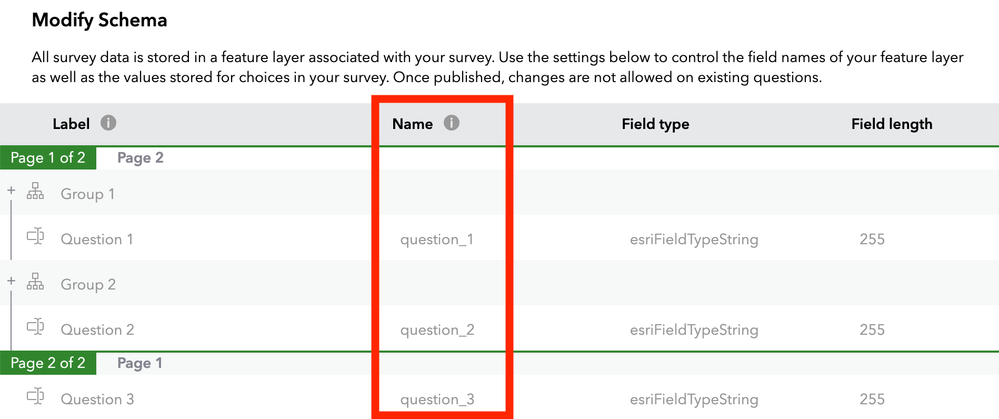999x419 pixels.
Task: Click the Group 1 group icon
Action: tap(36, 194)
